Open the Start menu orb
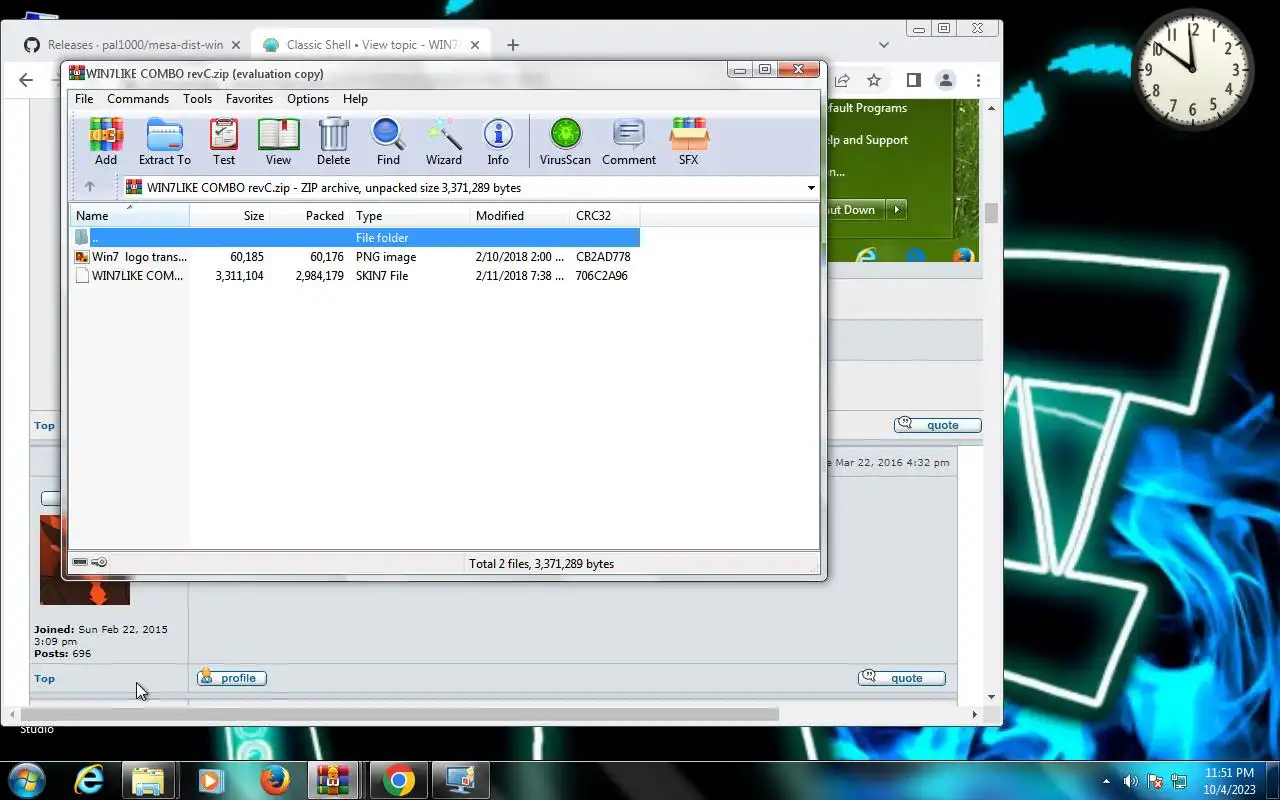This screenshot has width=1280, height=800. tap(26, 780)
